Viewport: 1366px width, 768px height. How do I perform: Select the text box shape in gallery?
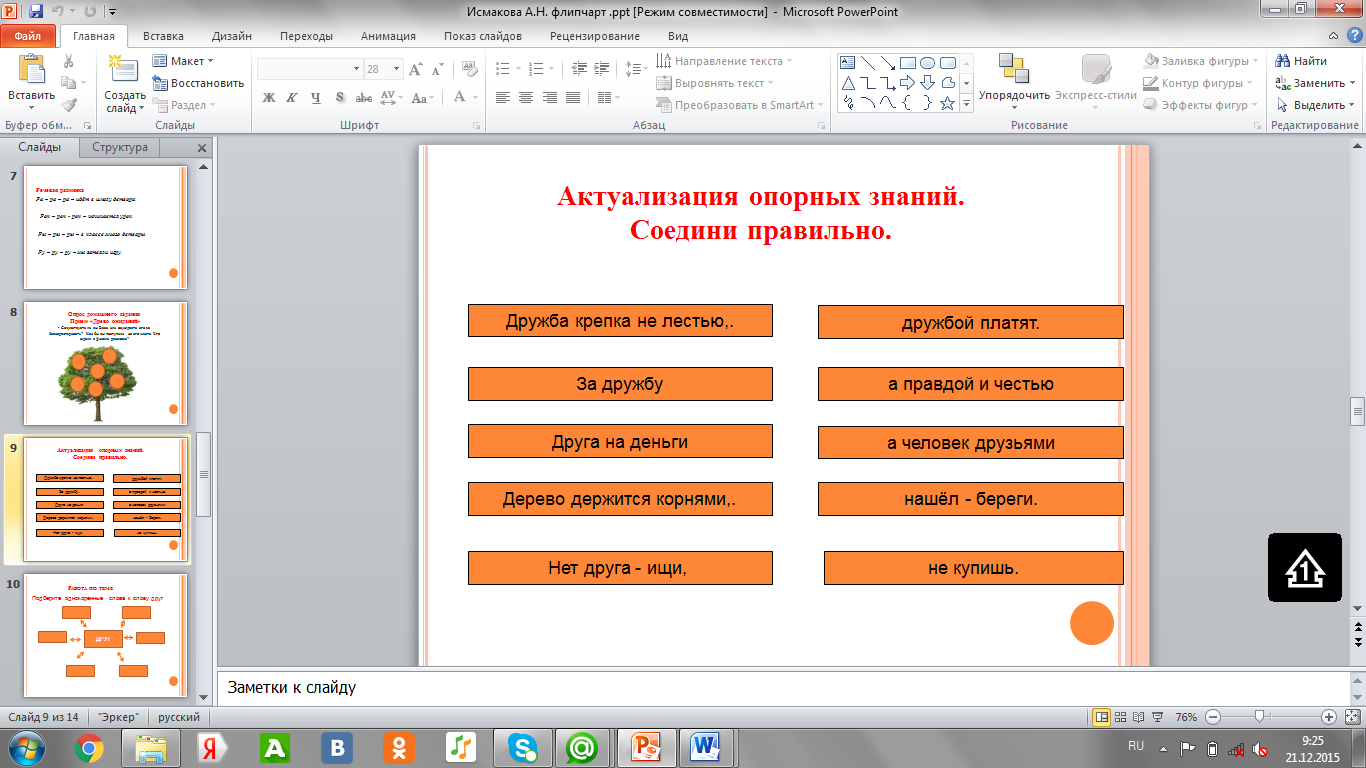click(848, 62)
